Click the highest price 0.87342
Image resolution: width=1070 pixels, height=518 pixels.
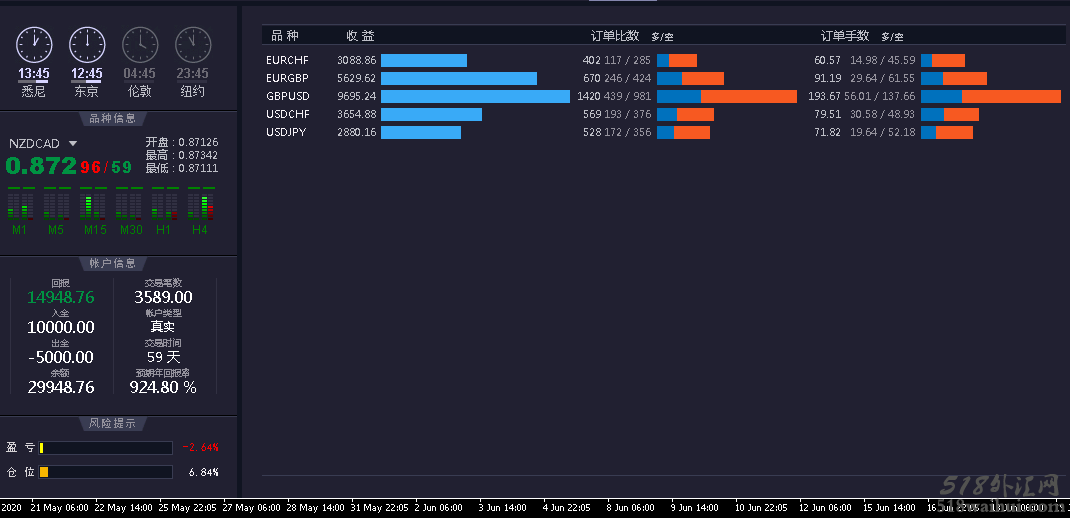tap(199, 156)
